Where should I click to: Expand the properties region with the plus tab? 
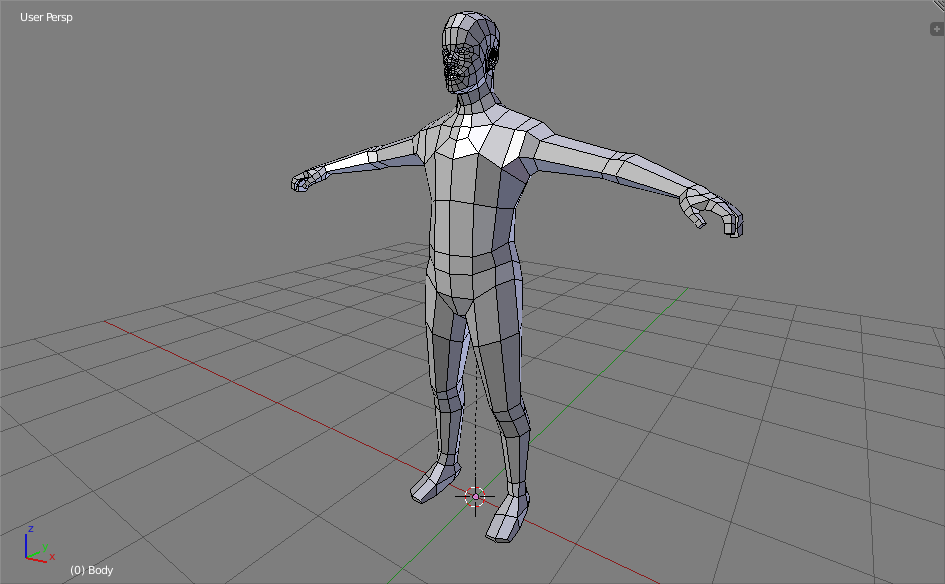coord(937,29)
